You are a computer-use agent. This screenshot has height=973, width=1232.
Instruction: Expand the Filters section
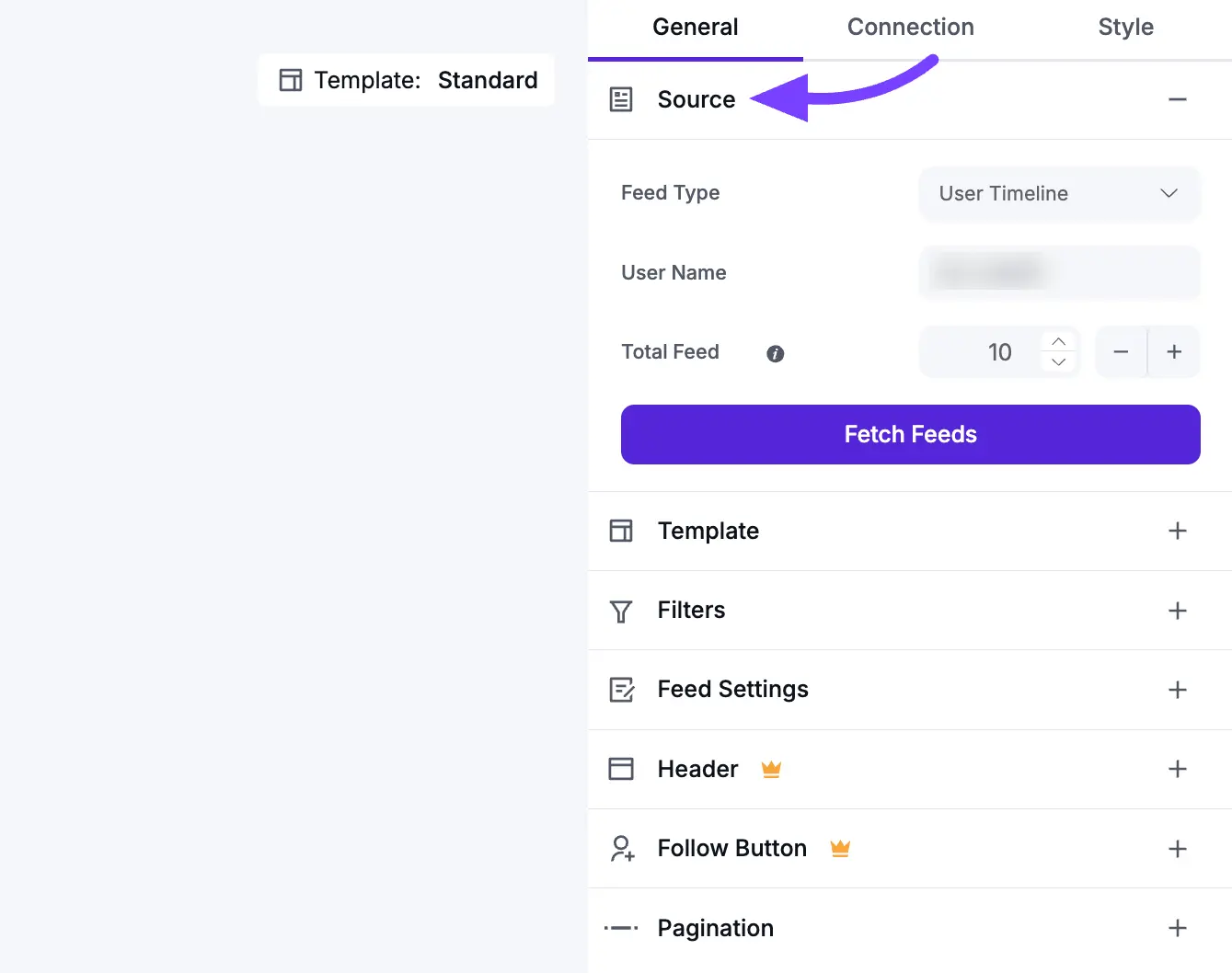click(x=1177, y=611)
